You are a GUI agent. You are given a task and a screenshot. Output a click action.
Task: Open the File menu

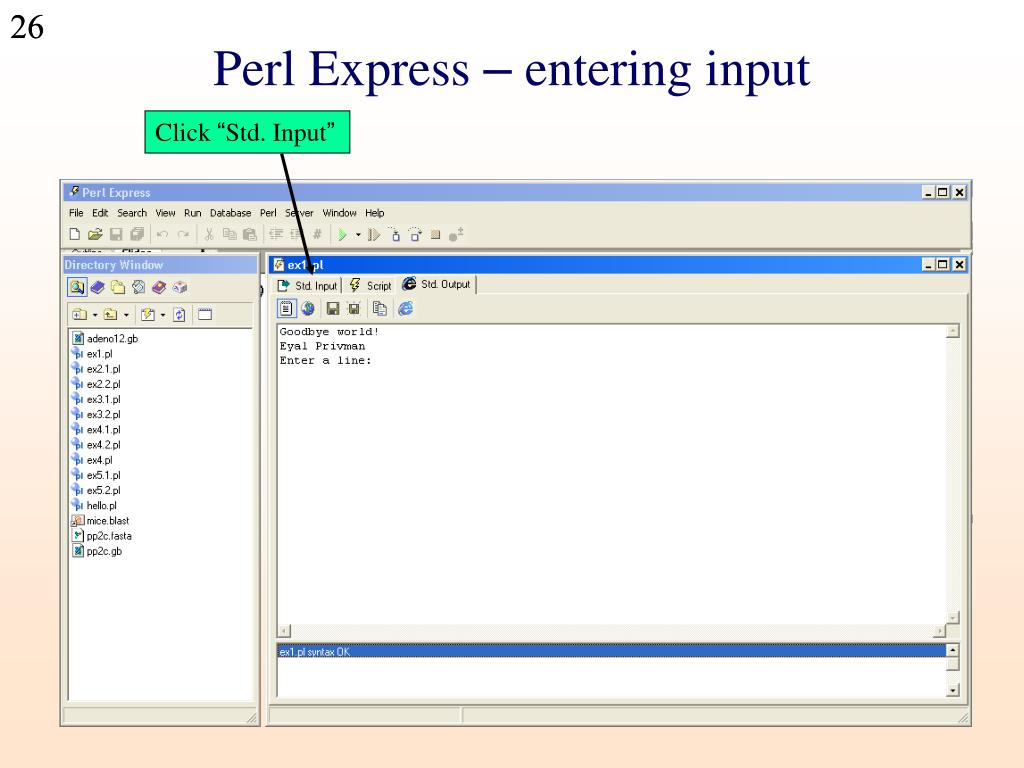tap(76, 213)
